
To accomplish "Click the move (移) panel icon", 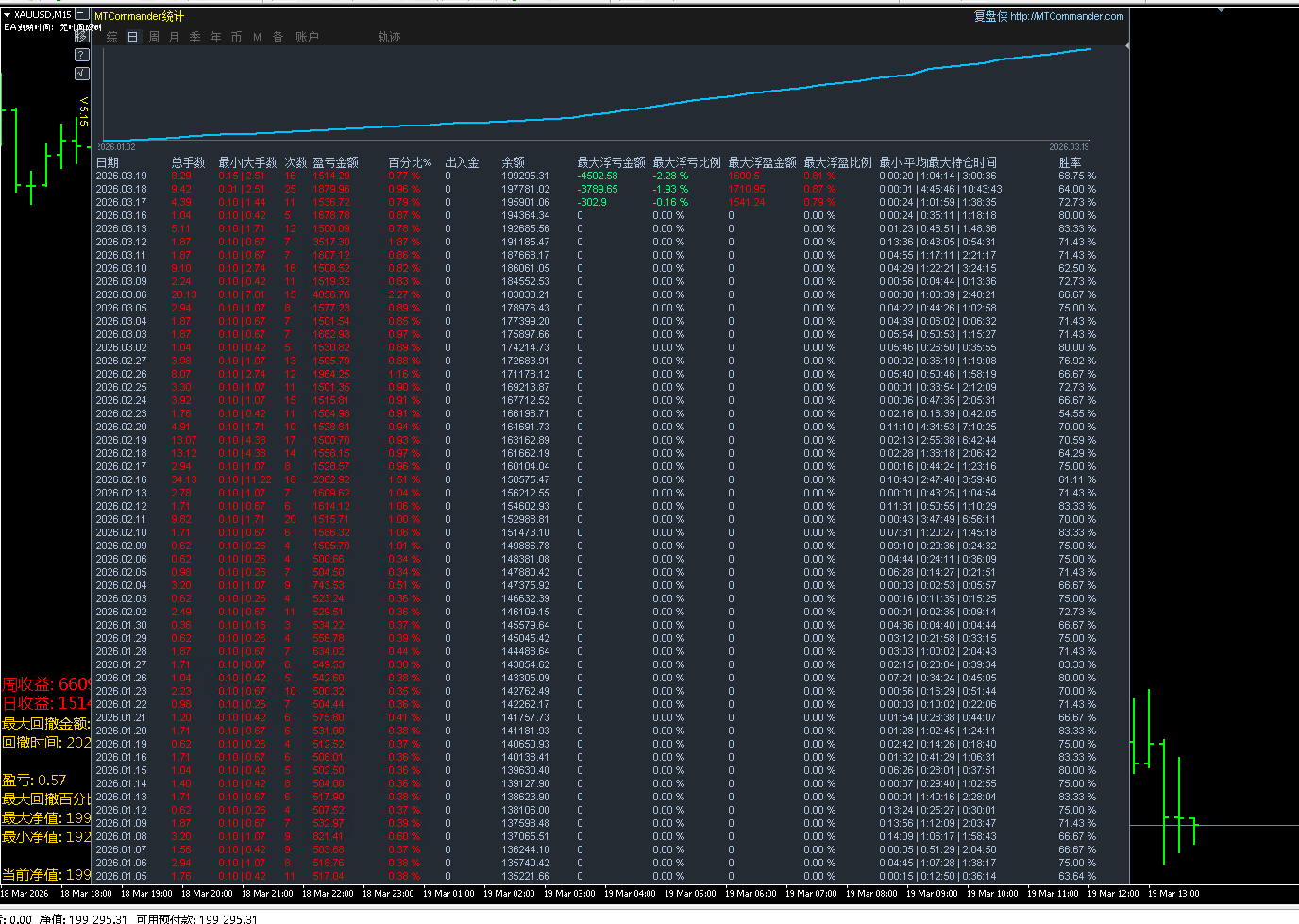I will pyautogui.click(x=82, y=35).
